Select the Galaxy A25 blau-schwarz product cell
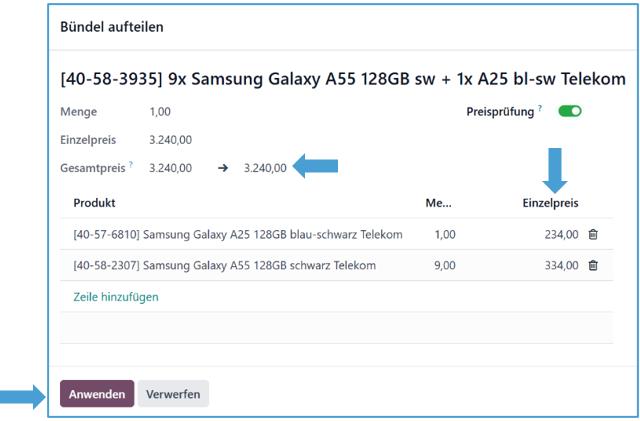640x421 pixels. pyautogui.click(x=238, y=235)
